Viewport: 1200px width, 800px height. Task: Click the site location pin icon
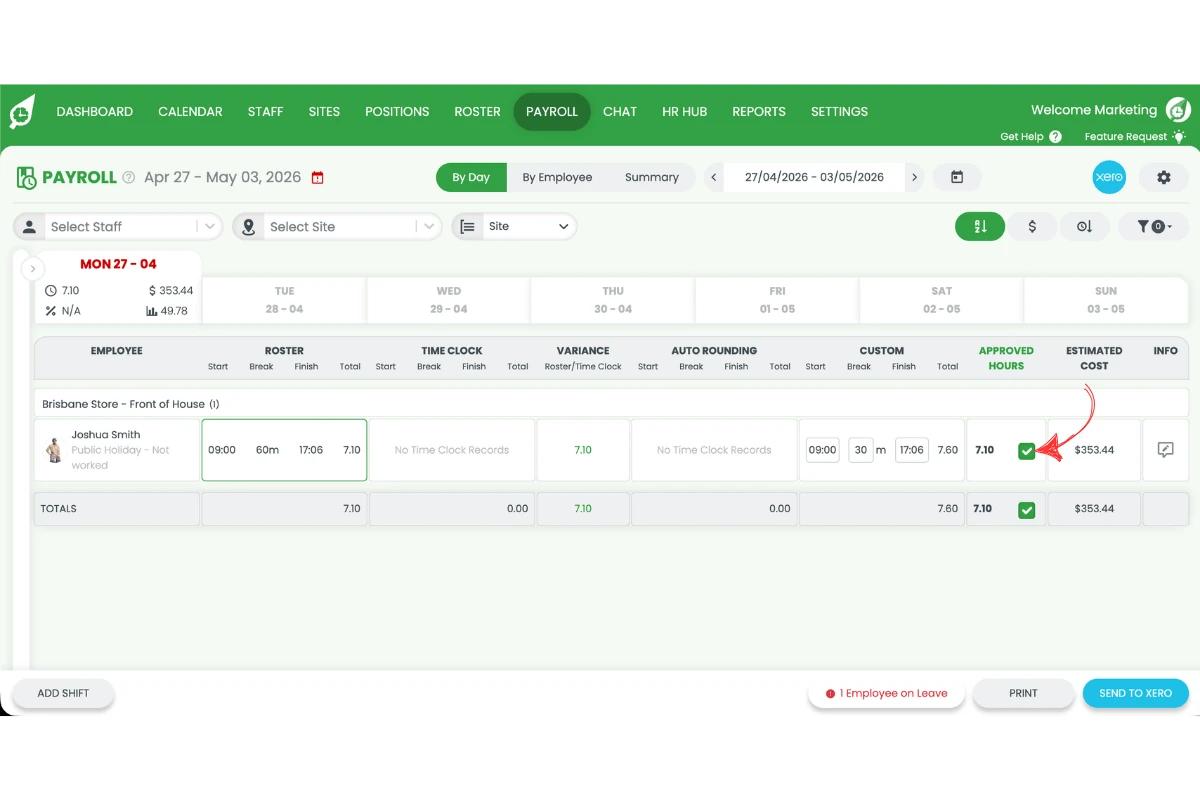(x=249, y=227)
